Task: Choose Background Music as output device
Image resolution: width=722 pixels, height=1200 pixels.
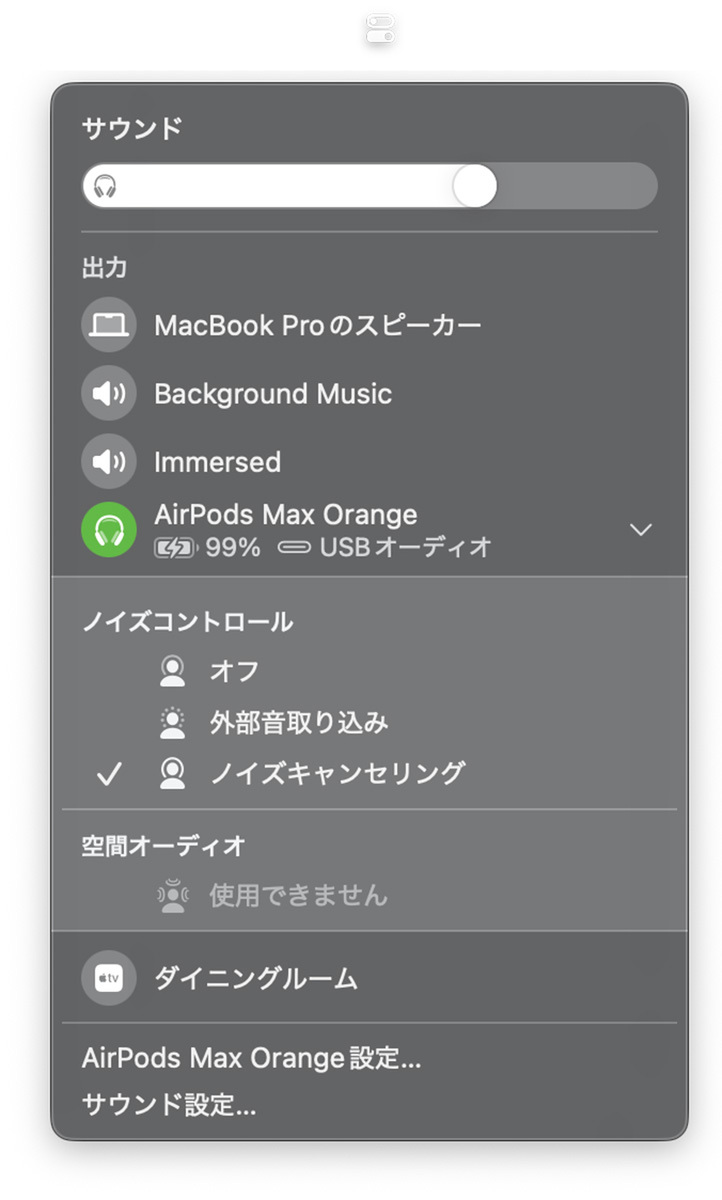Action: click(x=272, y=393)
